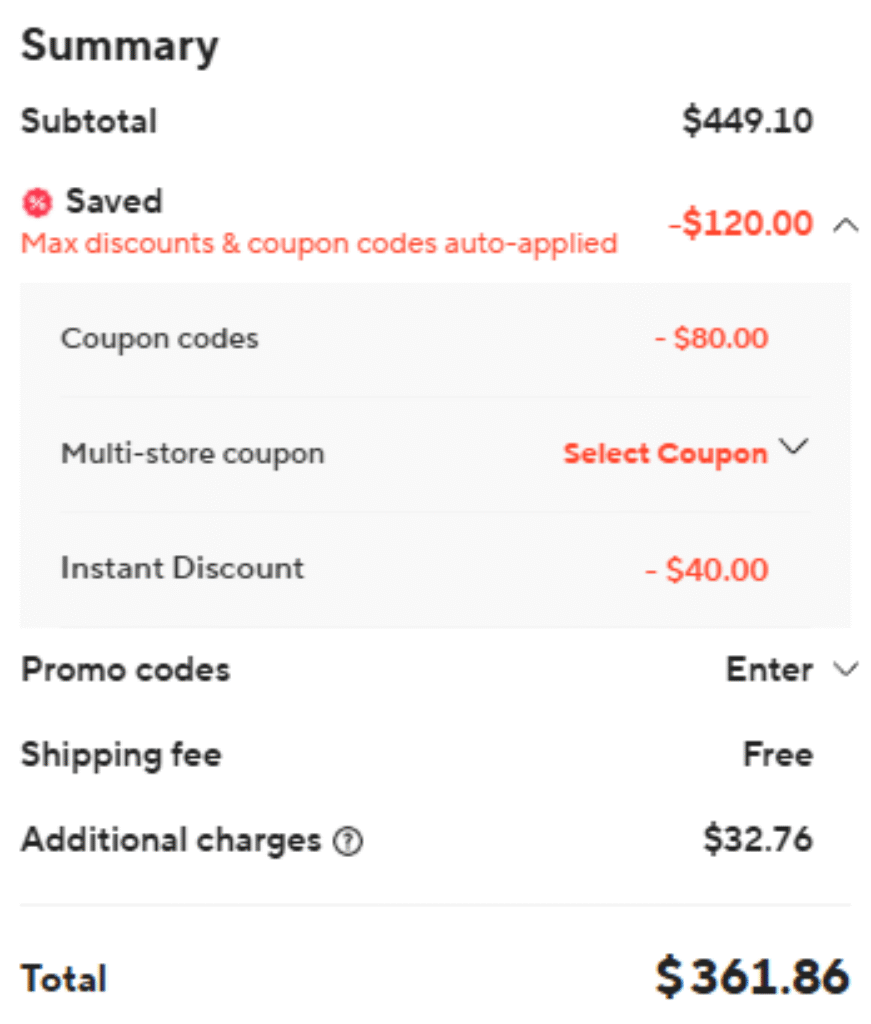Click Enter to add promo codes

768,669
